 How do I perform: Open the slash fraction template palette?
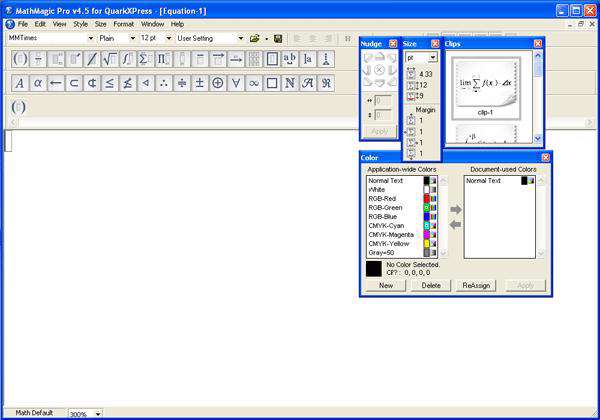[x=92, y=59]
